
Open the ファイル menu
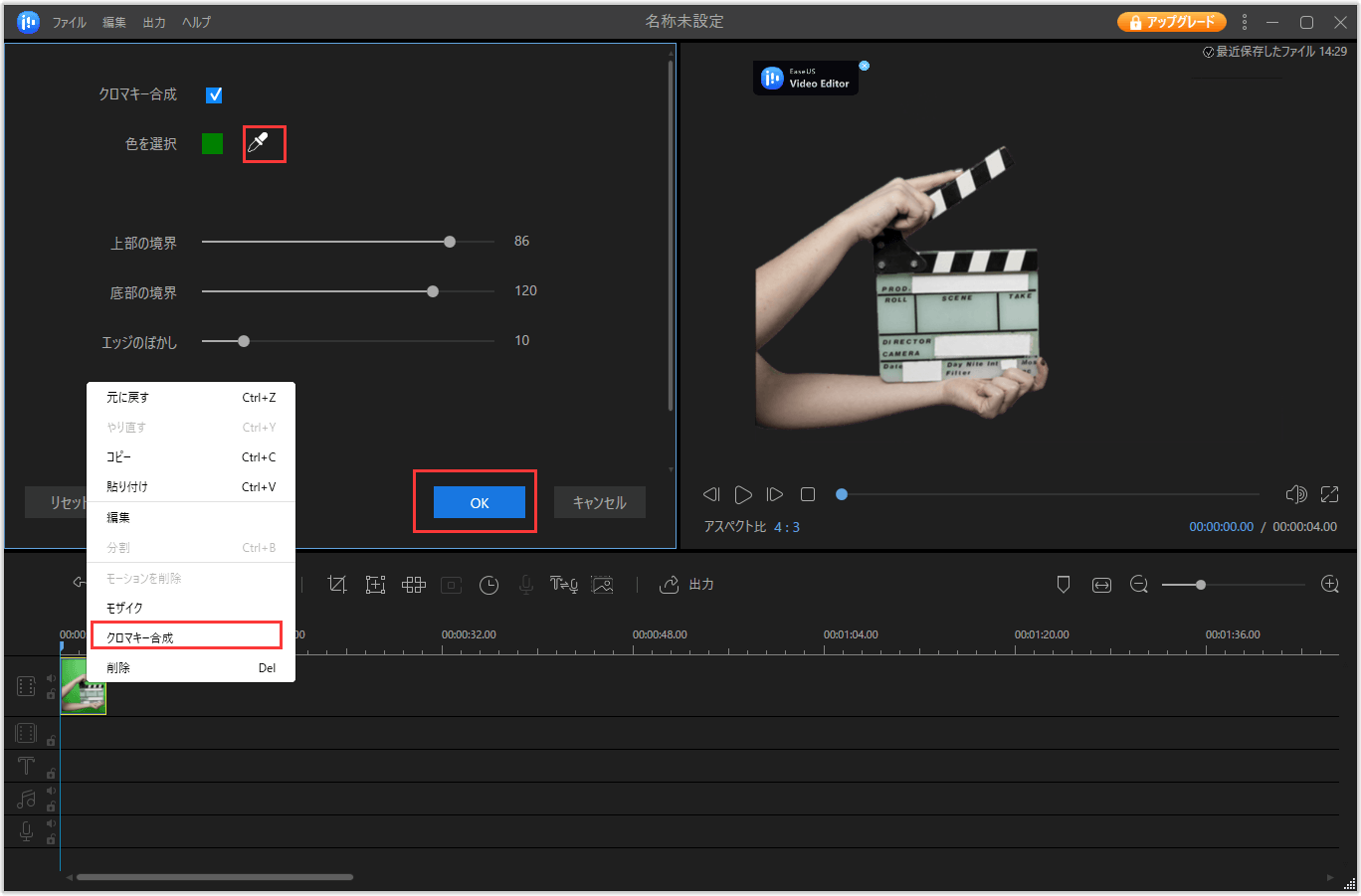click(69, 22)
